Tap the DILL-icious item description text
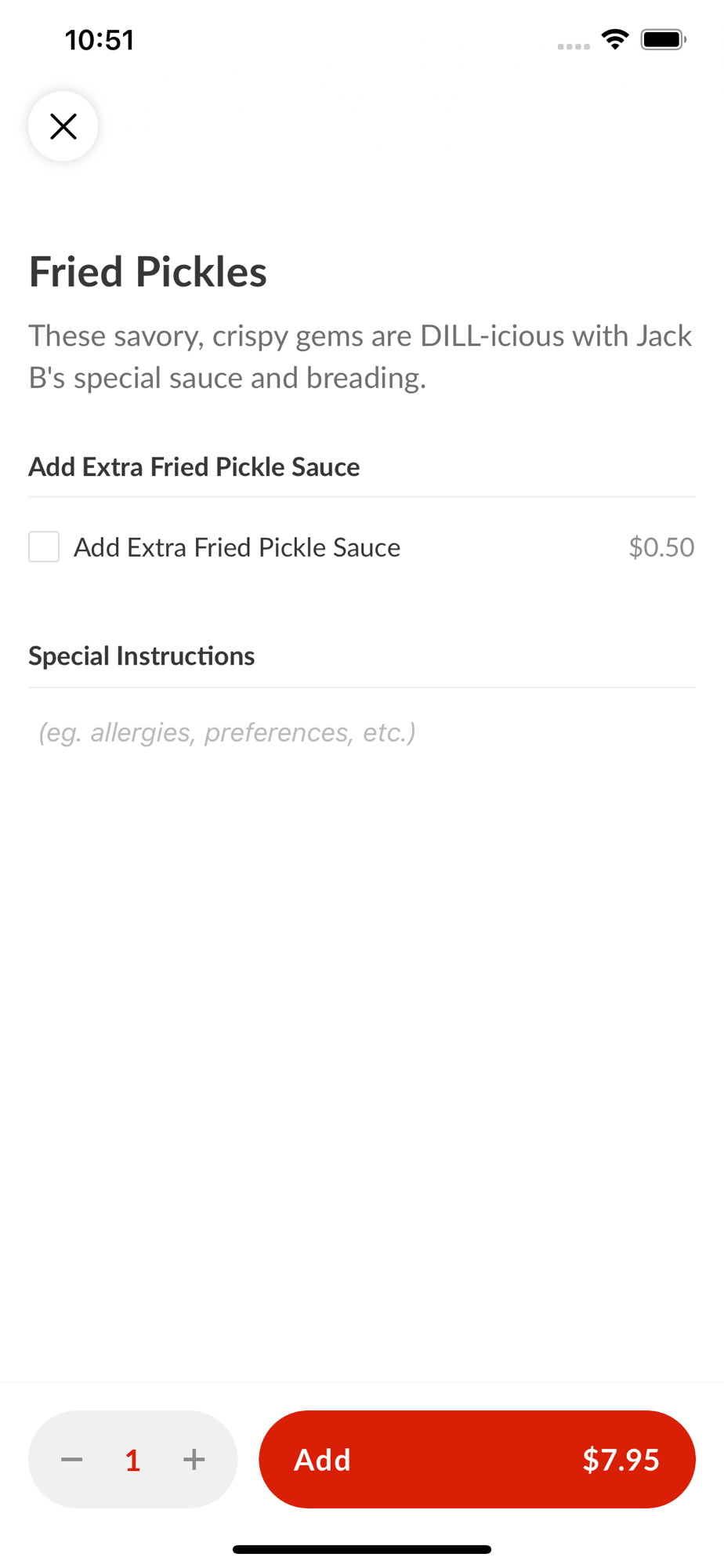 pos(360,357)
